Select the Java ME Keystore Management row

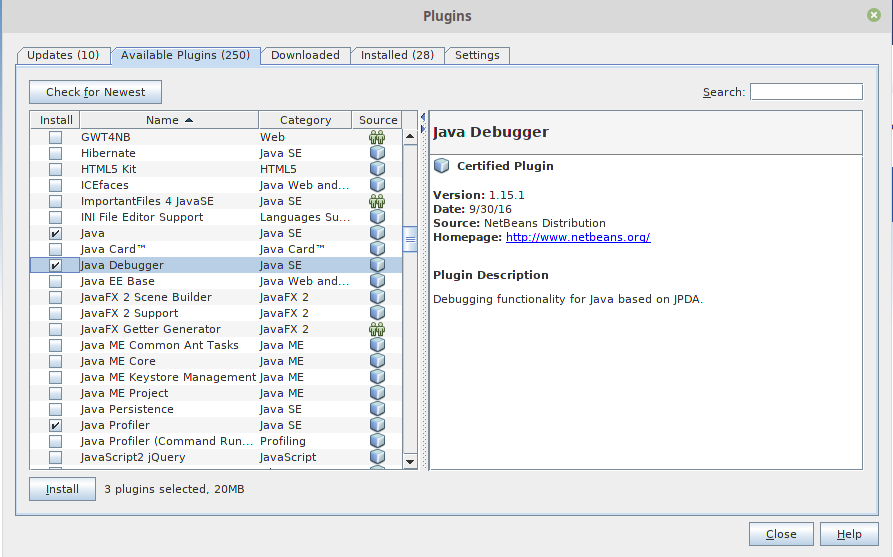[216, 377]
